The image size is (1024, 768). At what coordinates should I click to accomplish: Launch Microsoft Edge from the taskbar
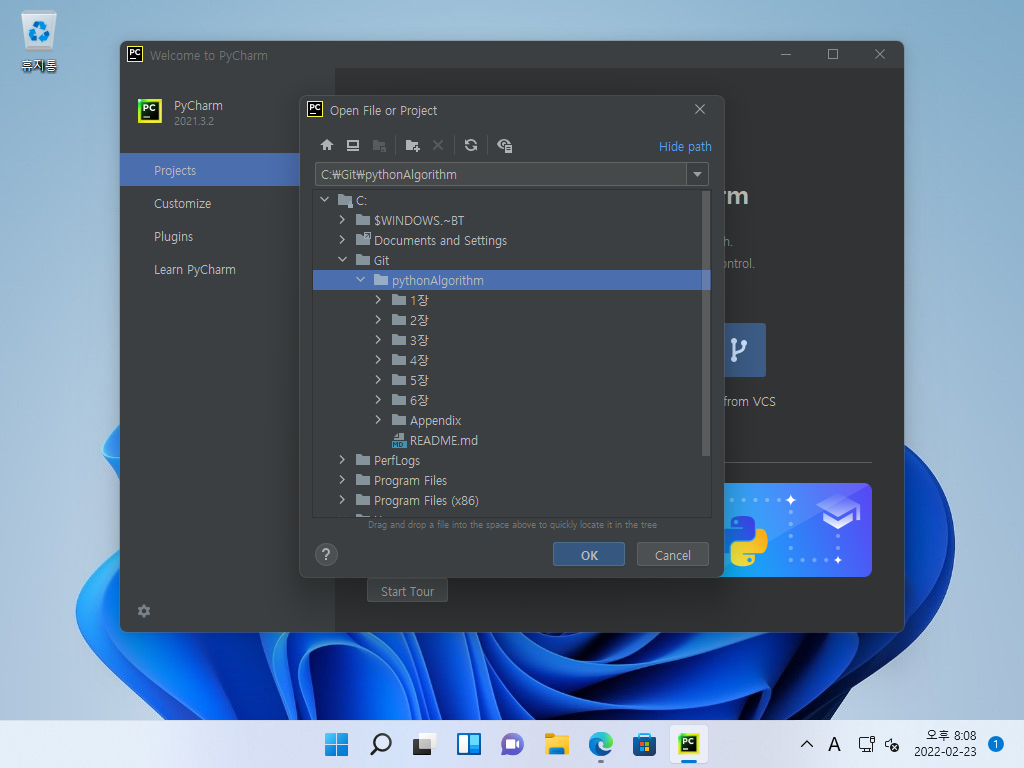point(600,744)
